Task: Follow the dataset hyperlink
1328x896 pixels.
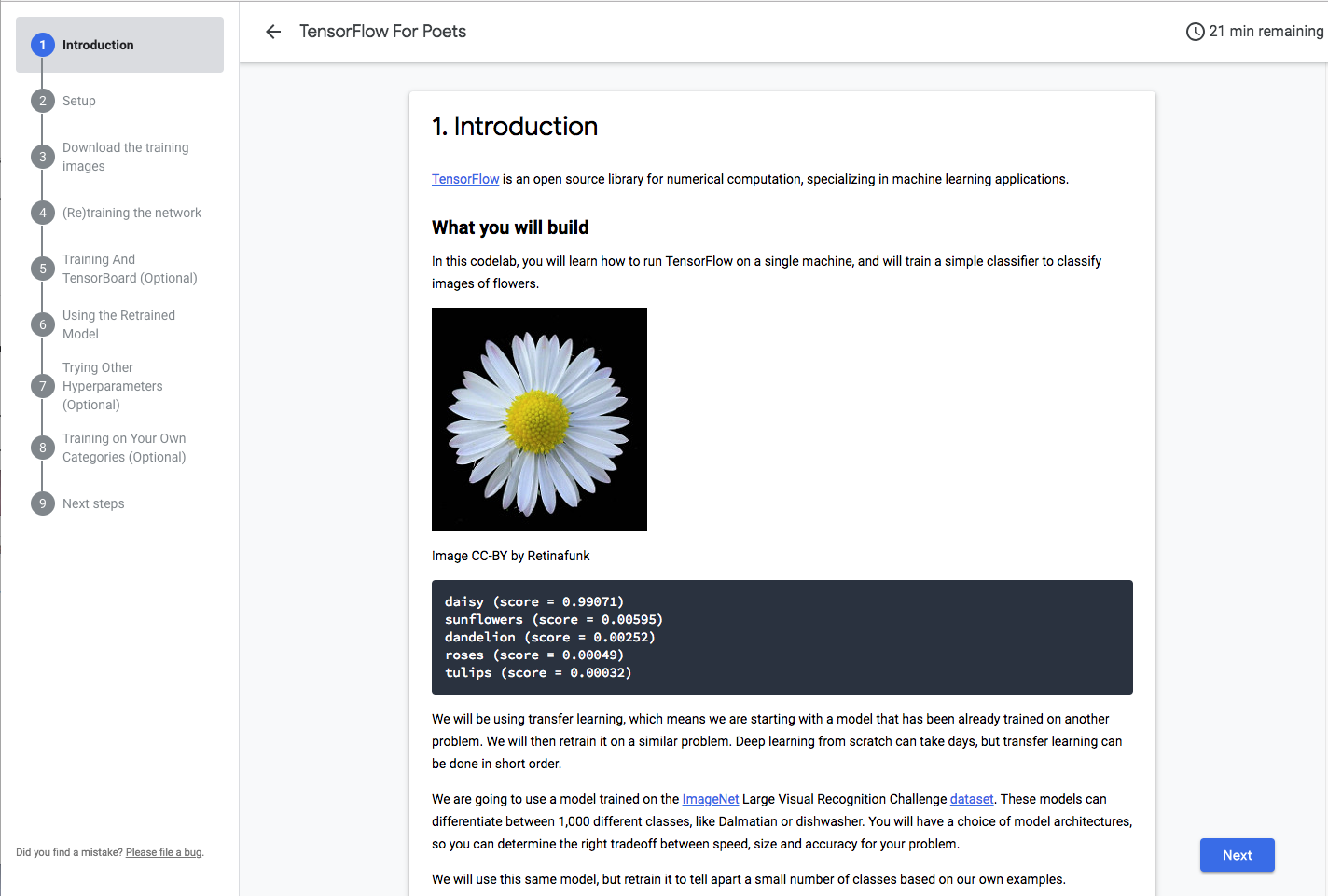Action: pos(972,799)
